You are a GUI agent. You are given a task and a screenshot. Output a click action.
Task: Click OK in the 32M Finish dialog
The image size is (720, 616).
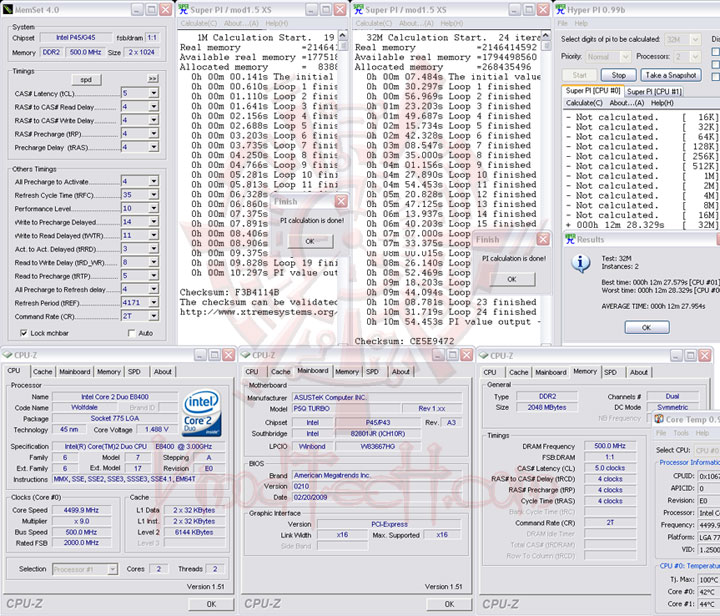512,279
